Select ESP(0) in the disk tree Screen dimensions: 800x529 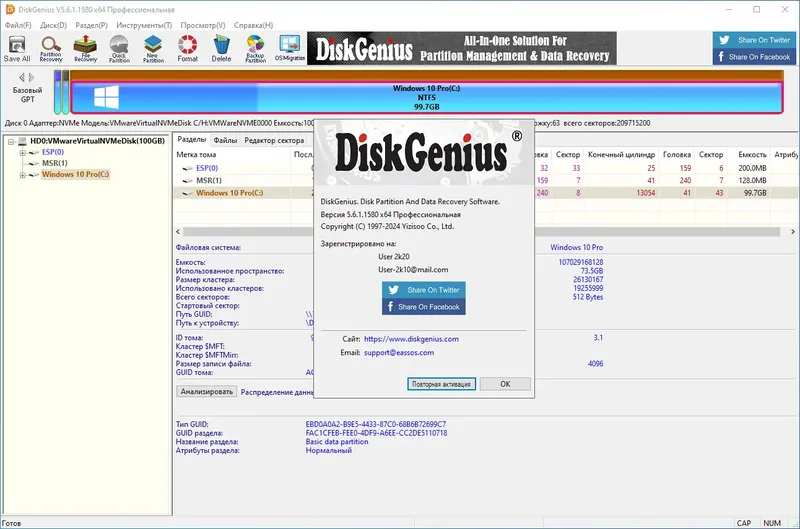[53, 152]
